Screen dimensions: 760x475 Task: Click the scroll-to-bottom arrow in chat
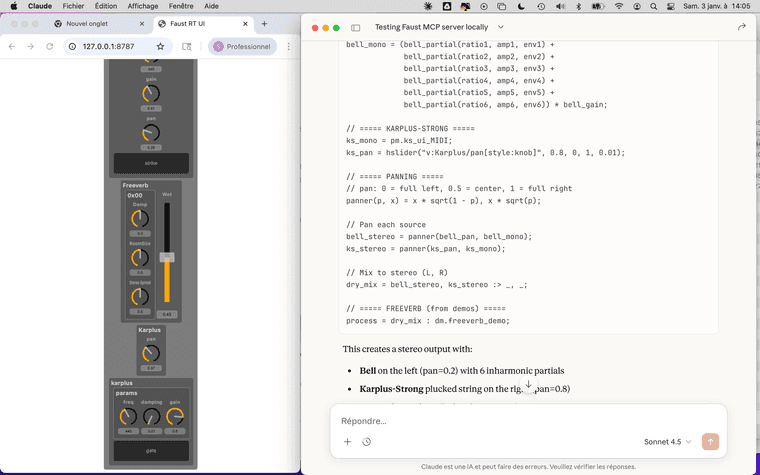[x=529, y=384]
